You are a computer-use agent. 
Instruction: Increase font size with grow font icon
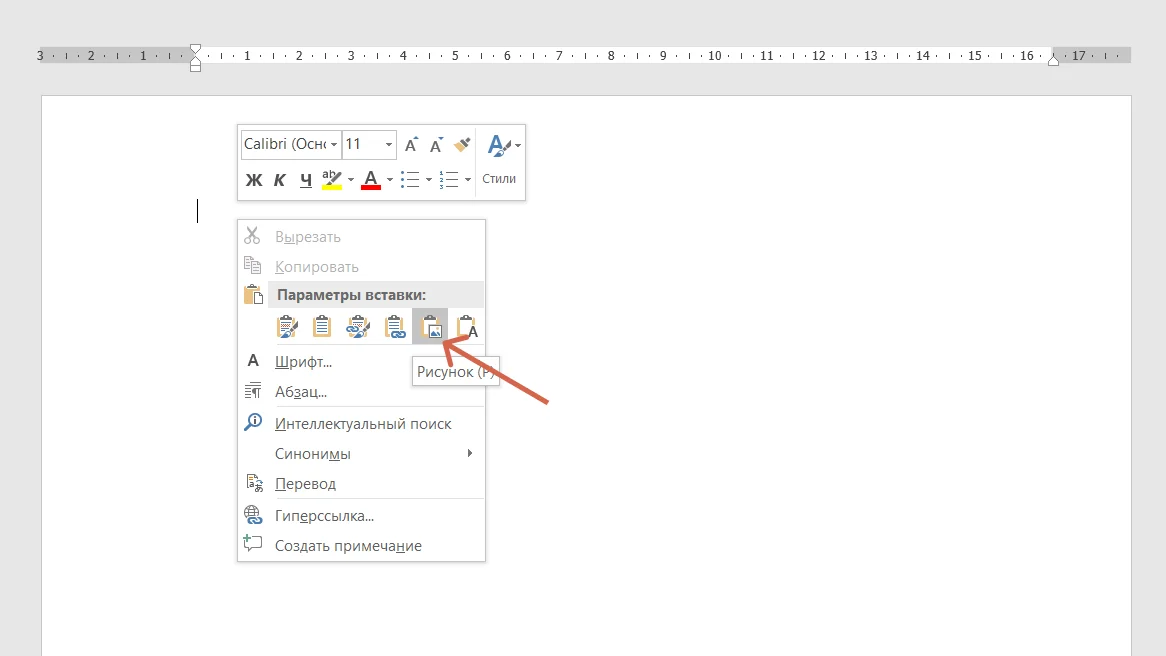tap(411, 145)
